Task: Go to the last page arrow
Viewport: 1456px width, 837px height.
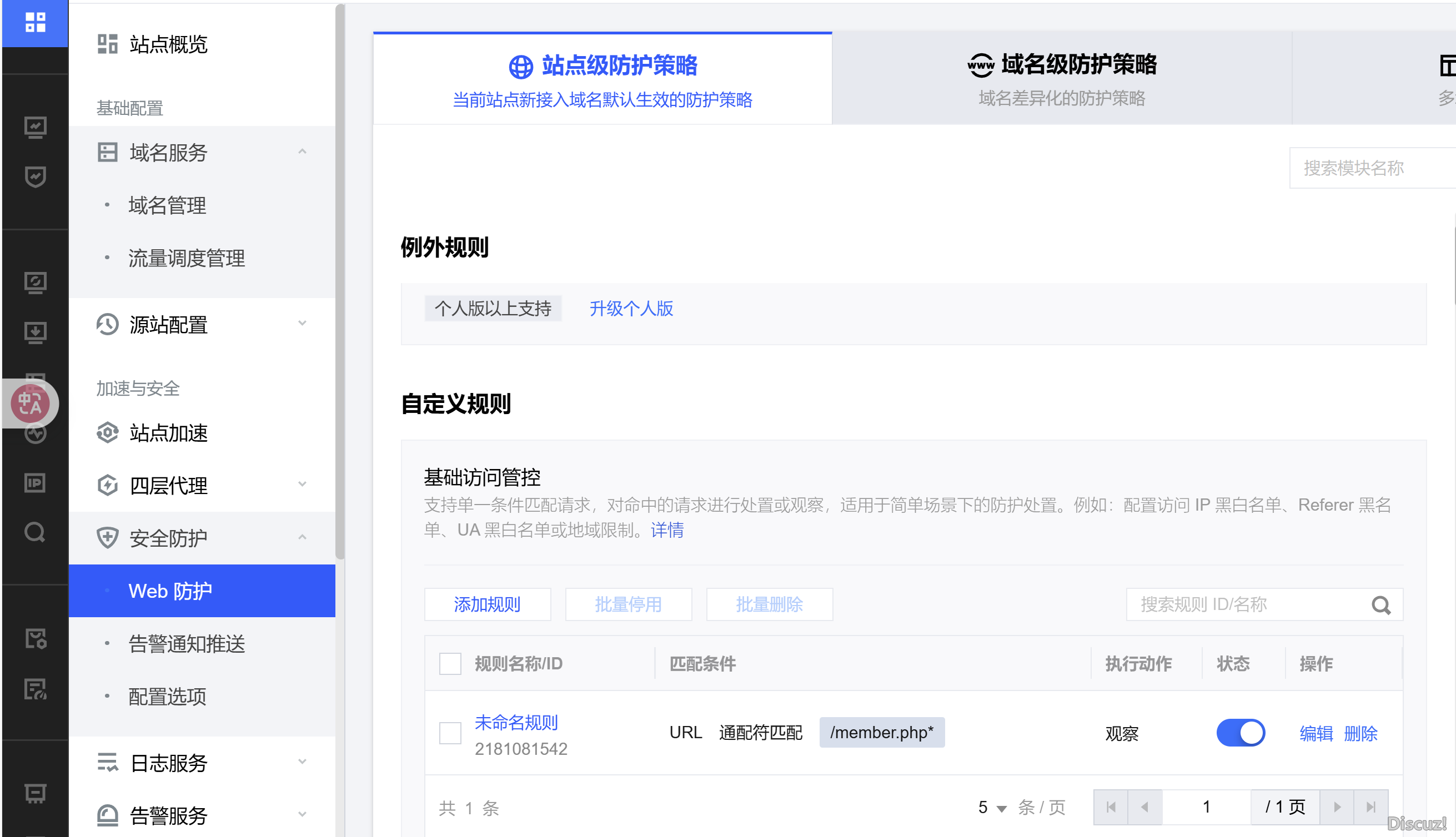Action: coord(1371,807)
